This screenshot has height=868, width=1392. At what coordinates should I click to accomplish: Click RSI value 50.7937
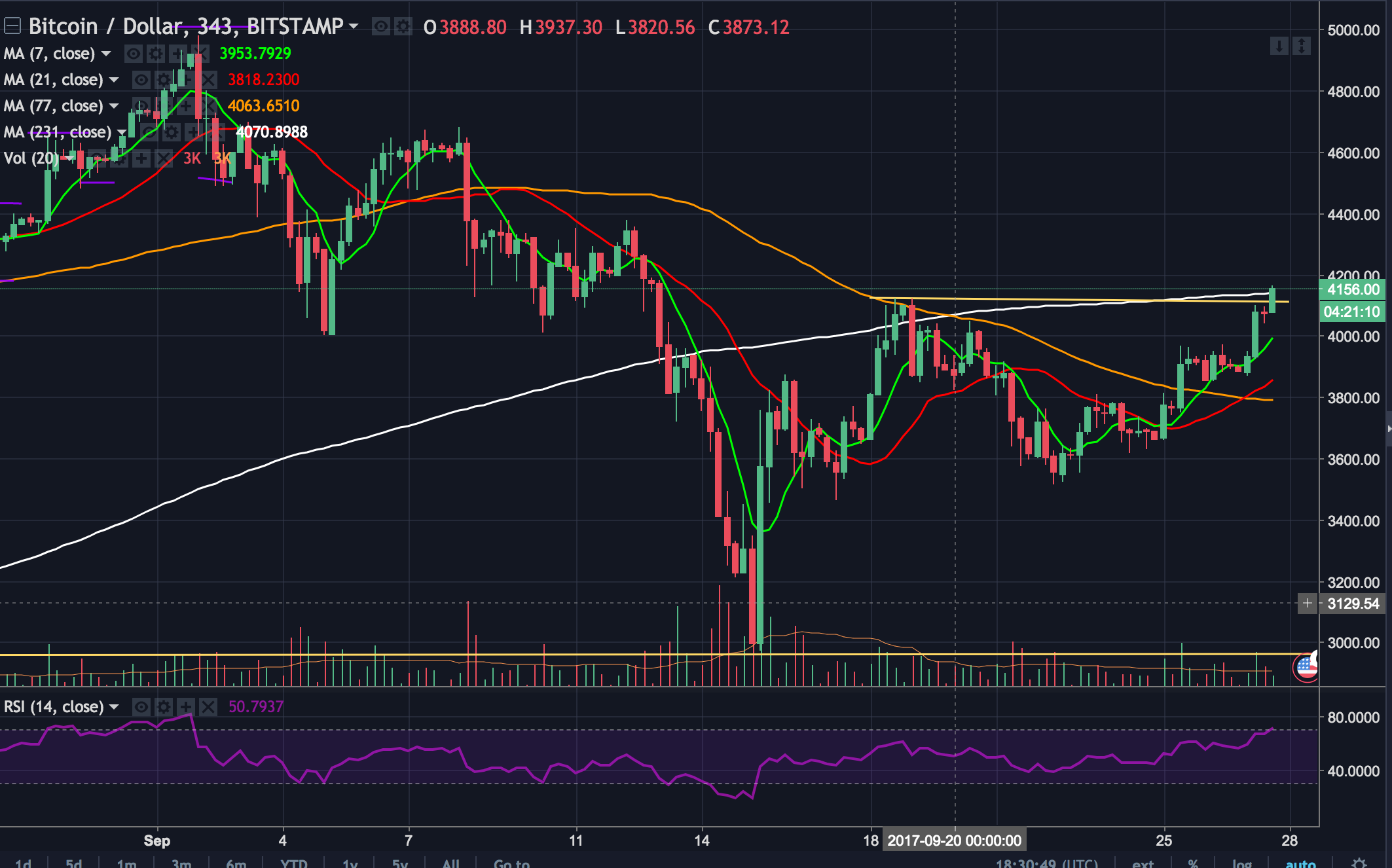pos(256,706)
